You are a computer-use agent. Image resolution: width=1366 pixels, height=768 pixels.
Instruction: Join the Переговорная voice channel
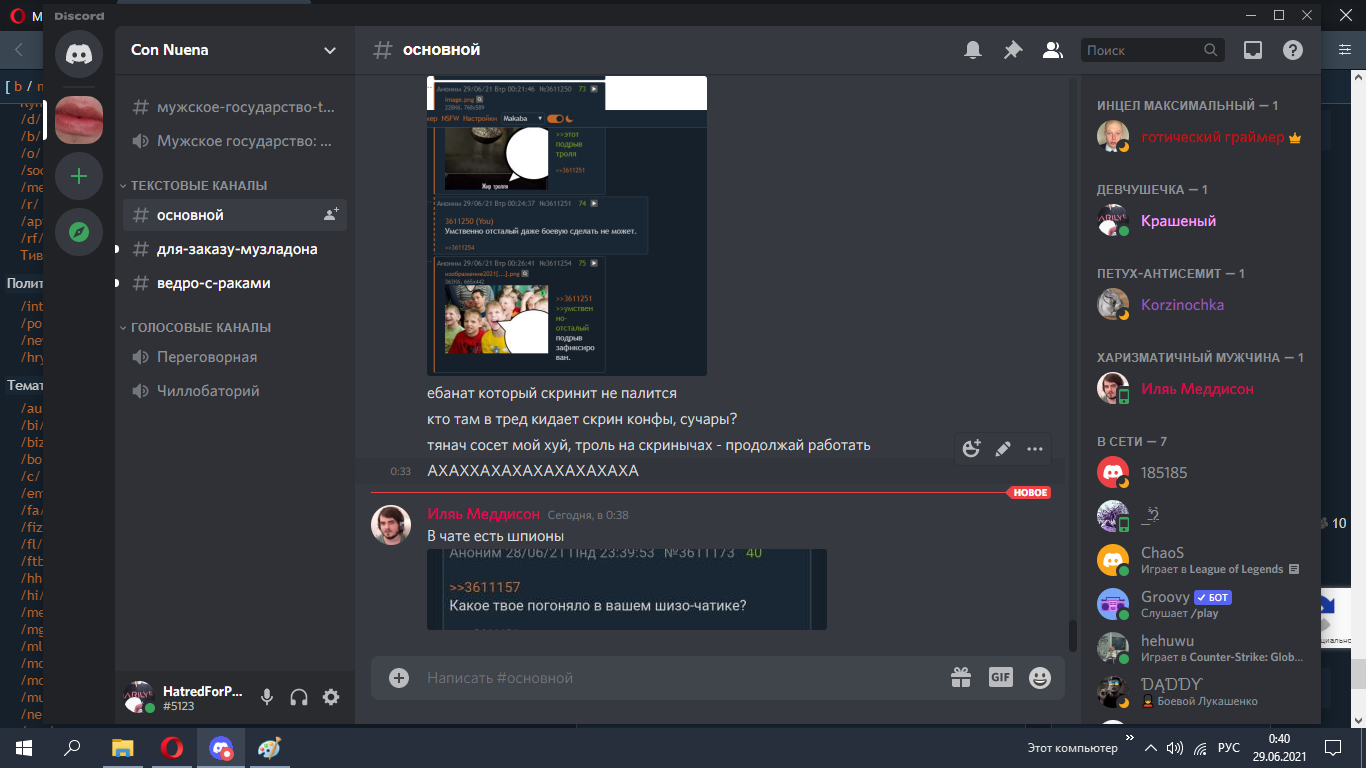[x=235, y=357]
